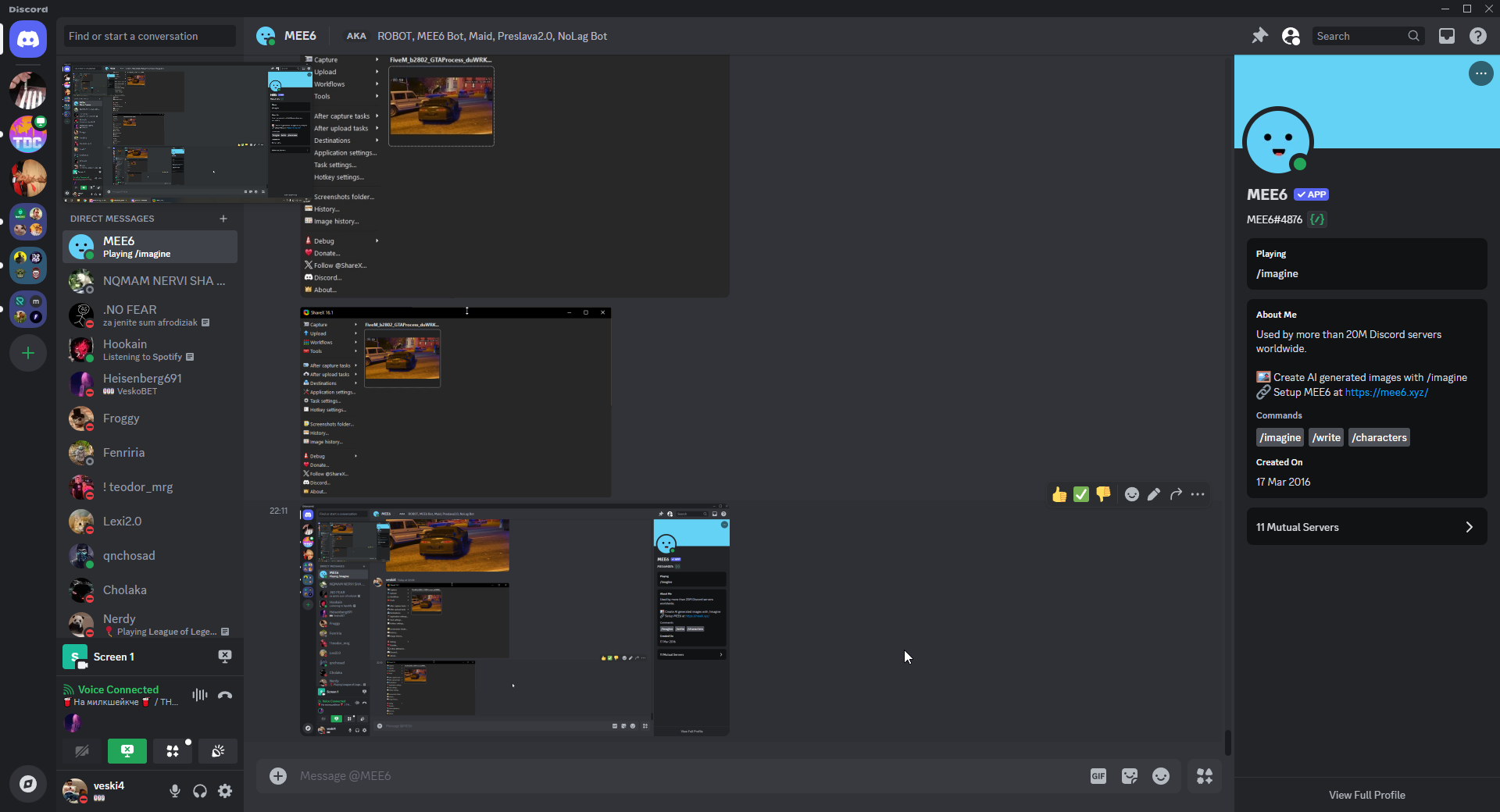Open the Nerdy conversation

(x=150, y=625)
